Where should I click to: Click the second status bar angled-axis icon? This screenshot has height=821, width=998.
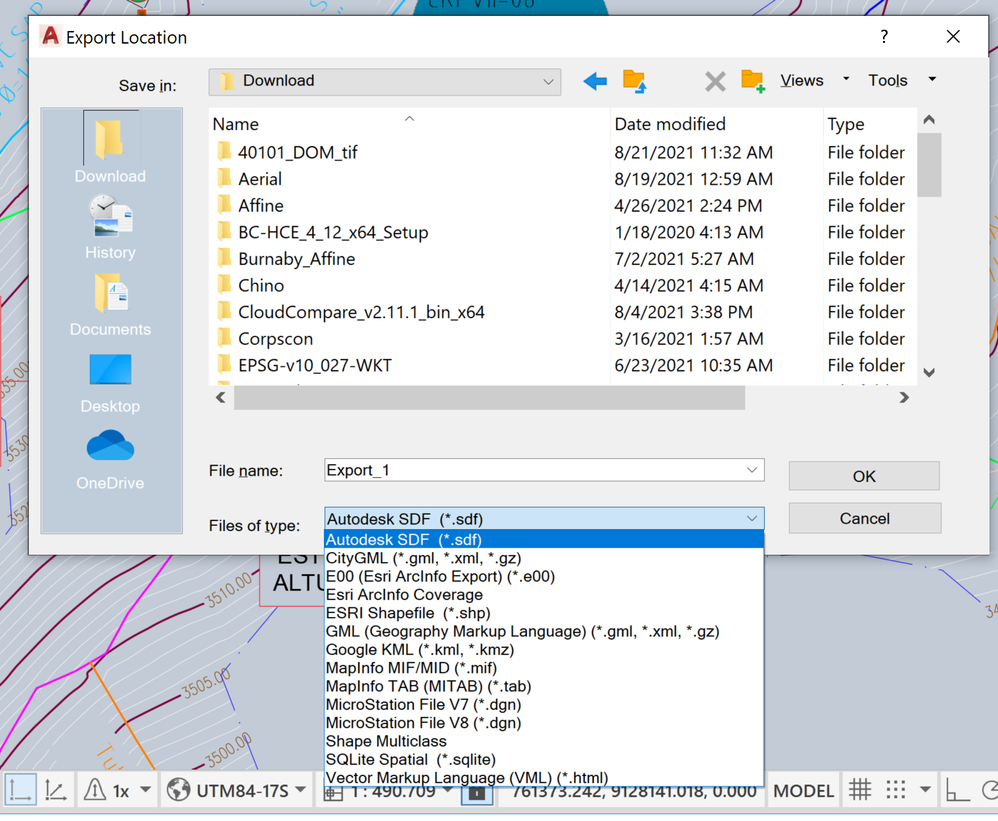pyautogui.click(x=56, y=790)
